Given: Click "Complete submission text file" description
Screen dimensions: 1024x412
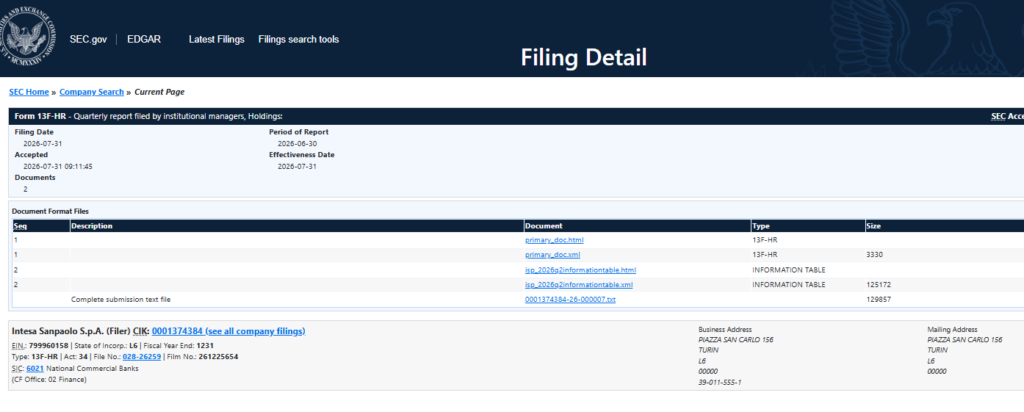Looking at the screenshot, I should tap(121, 300).
